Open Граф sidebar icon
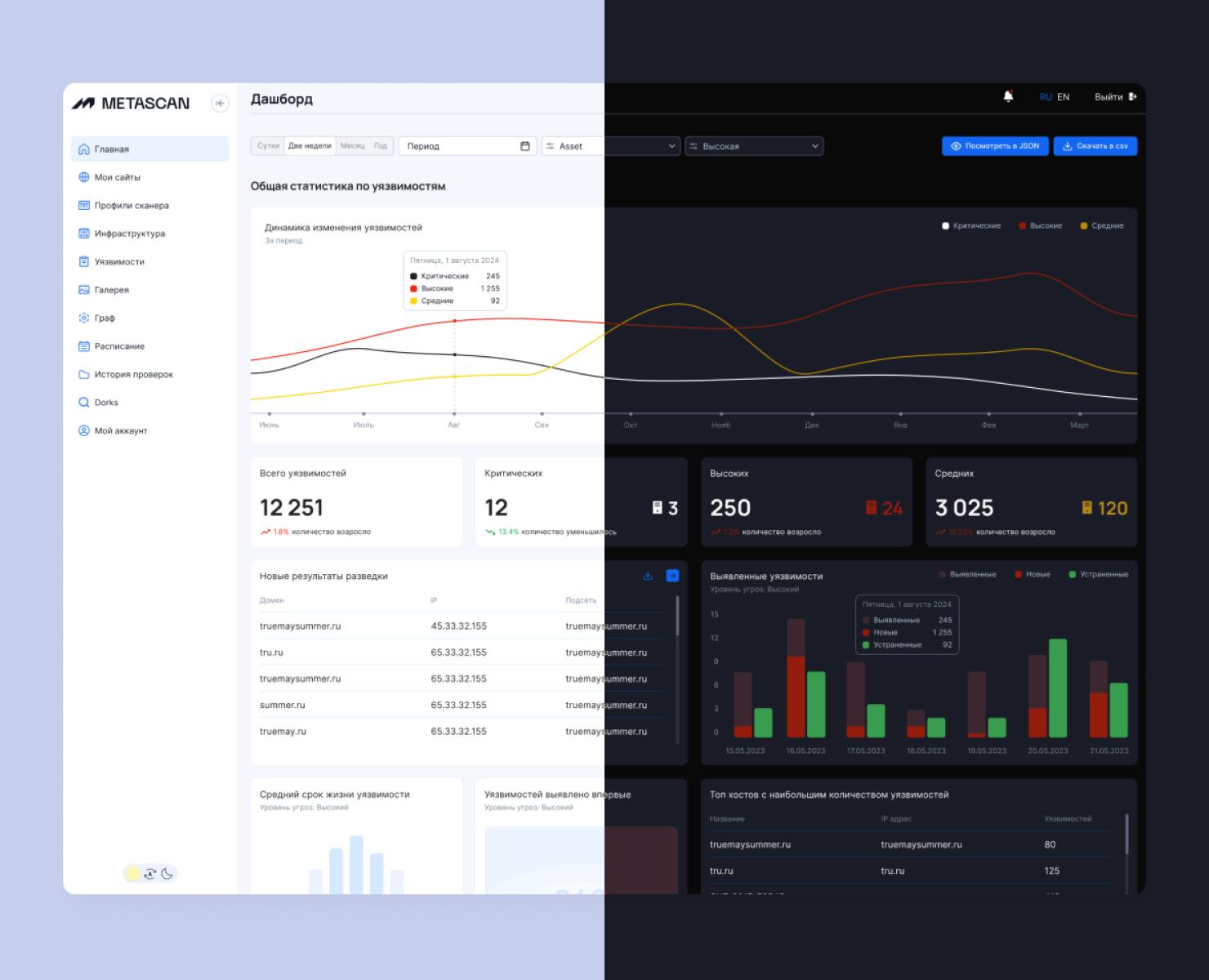The width and height of the screenshot is (1209, 980). tap(83, 318)
